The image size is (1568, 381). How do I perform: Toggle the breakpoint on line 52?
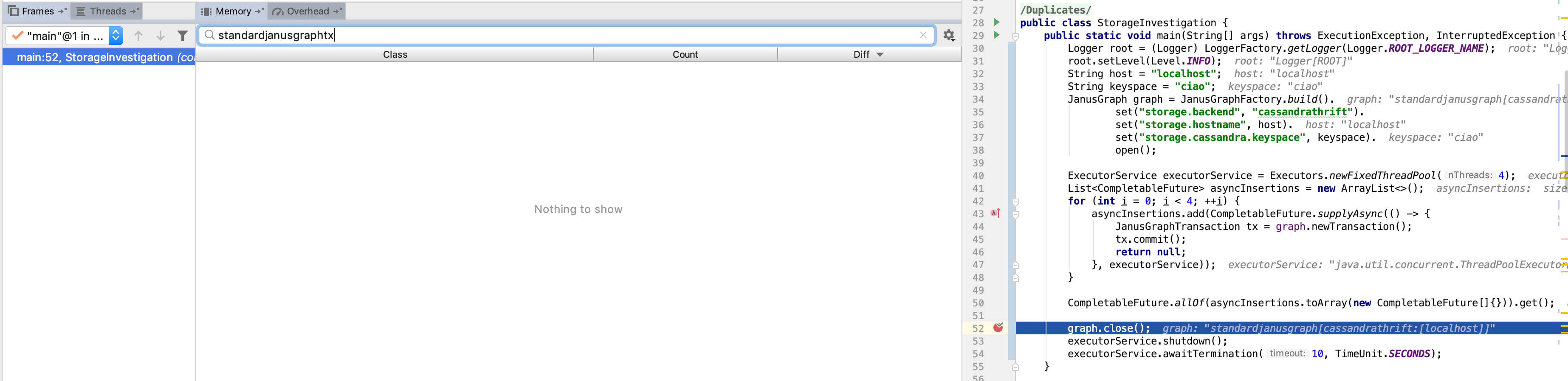pyautogui.click(x=998, y=328)
